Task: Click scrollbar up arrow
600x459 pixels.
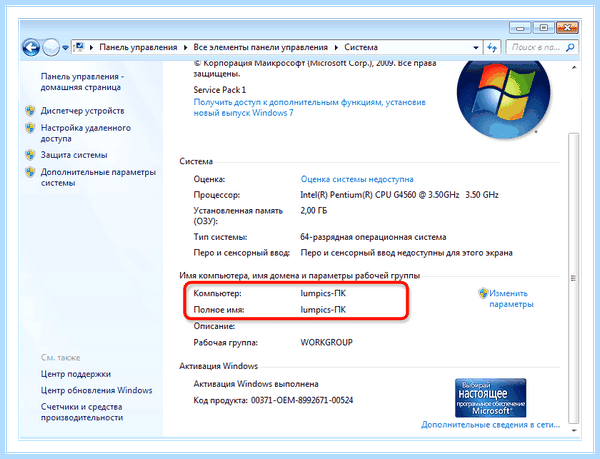Action: click(x=574, y=67)
